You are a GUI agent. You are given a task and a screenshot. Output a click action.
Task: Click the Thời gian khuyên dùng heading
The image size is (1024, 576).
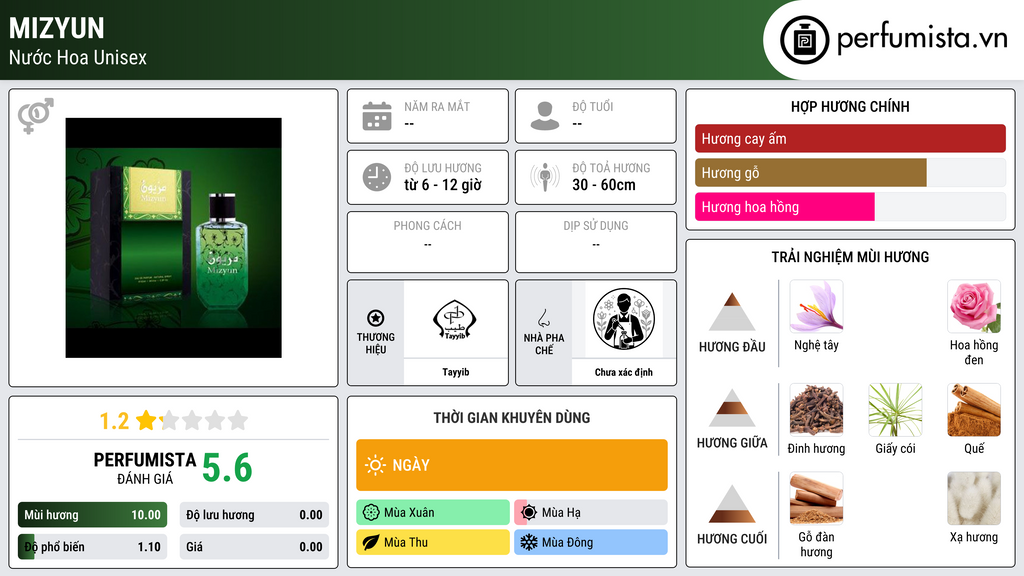click(x=512, y=417)
